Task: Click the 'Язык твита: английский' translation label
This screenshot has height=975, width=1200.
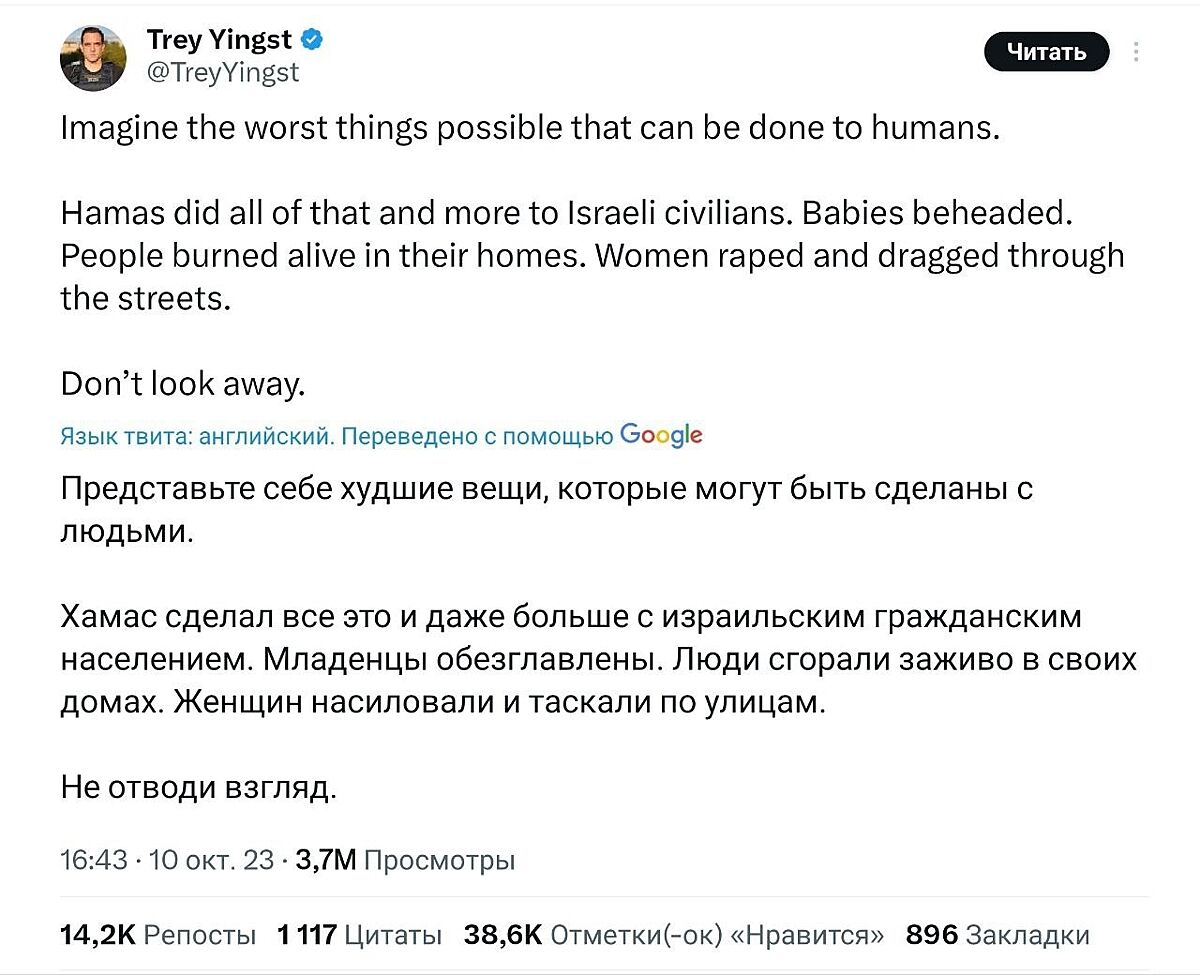Action: [195, 436]
